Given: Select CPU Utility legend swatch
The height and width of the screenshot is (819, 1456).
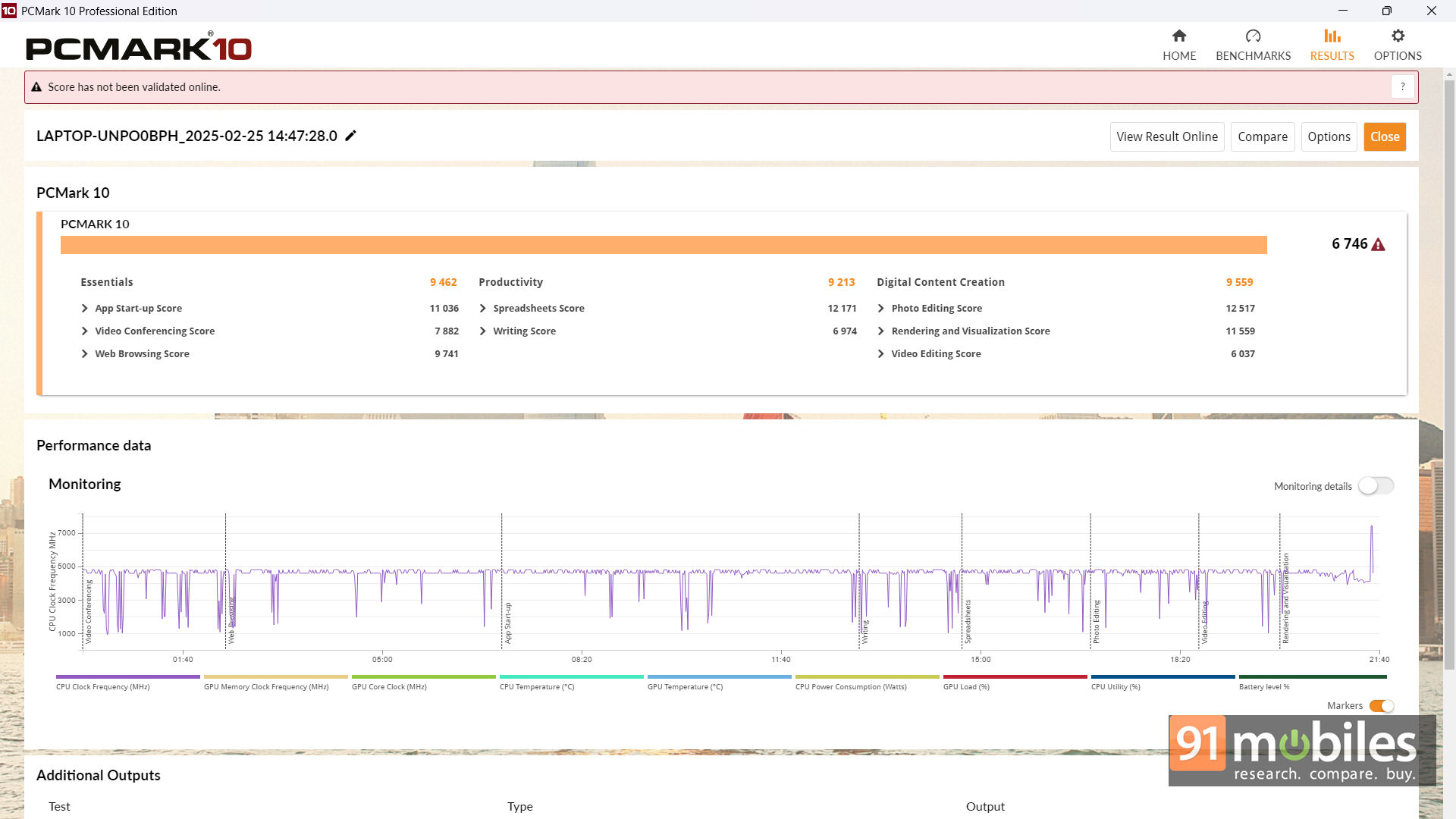Looking at the screenshot, I should pyautogui.click(x=1163, y=676).
